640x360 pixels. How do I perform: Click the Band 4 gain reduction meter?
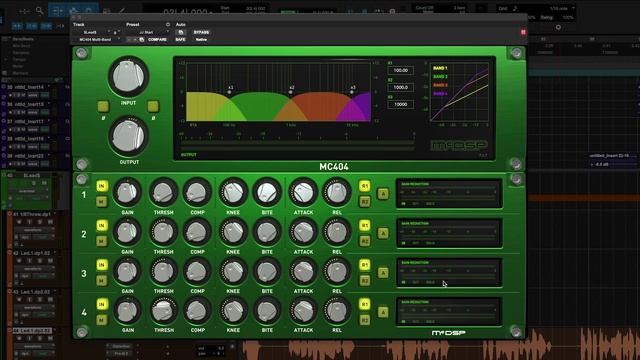[449, 312]
